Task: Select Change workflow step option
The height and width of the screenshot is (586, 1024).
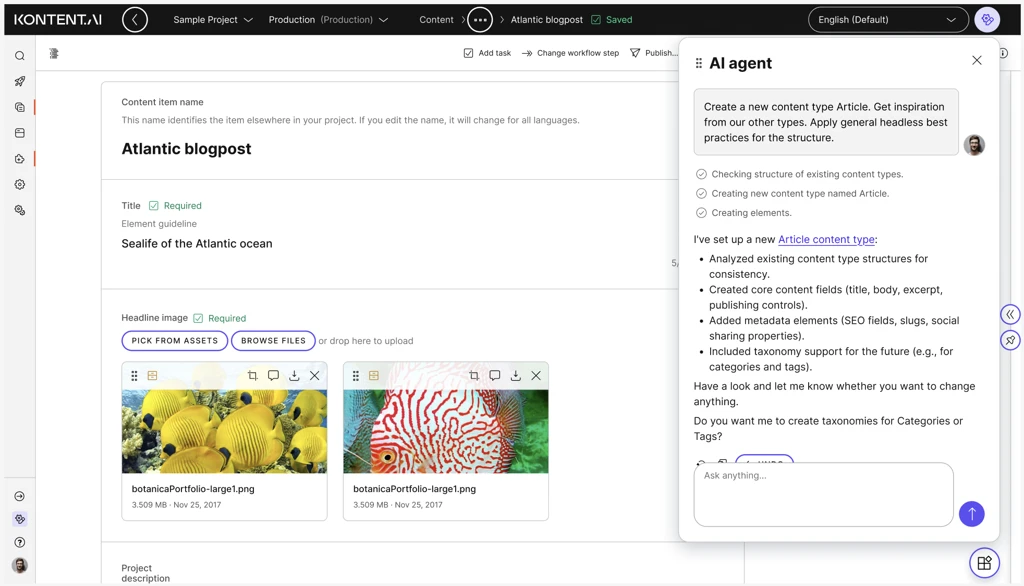Action: (570, 53)
